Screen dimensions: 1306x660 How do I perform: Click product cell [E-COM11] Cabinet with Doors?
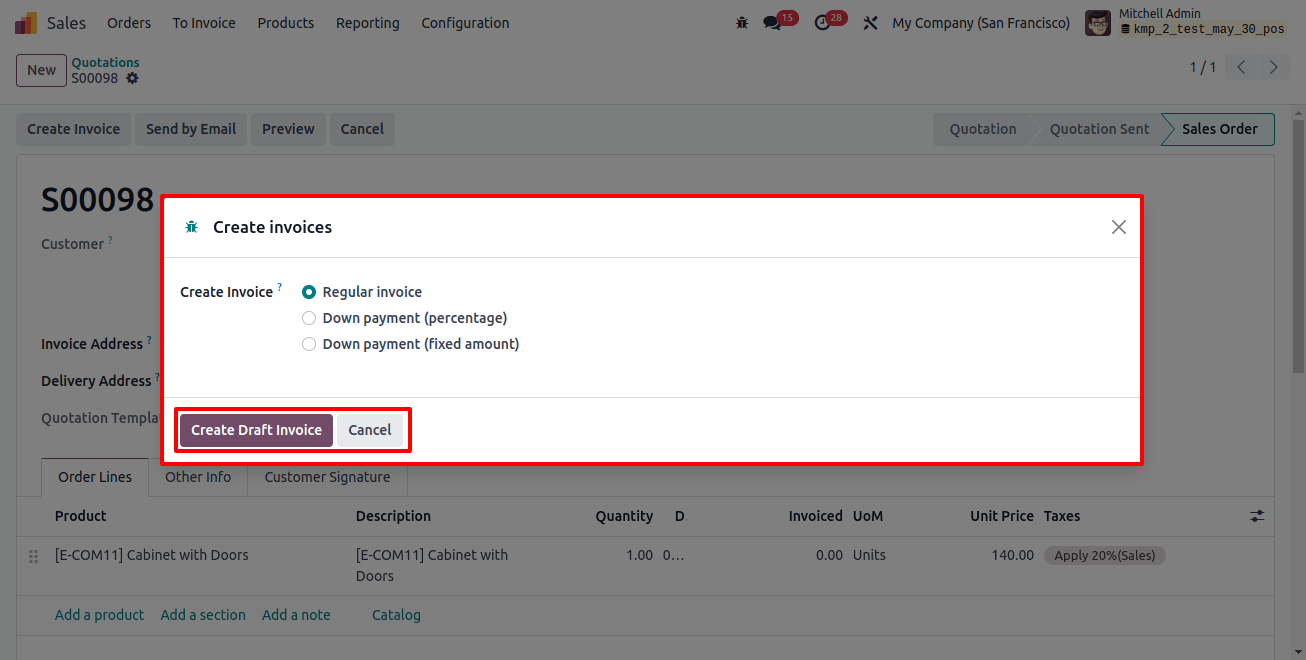(152, 555)
